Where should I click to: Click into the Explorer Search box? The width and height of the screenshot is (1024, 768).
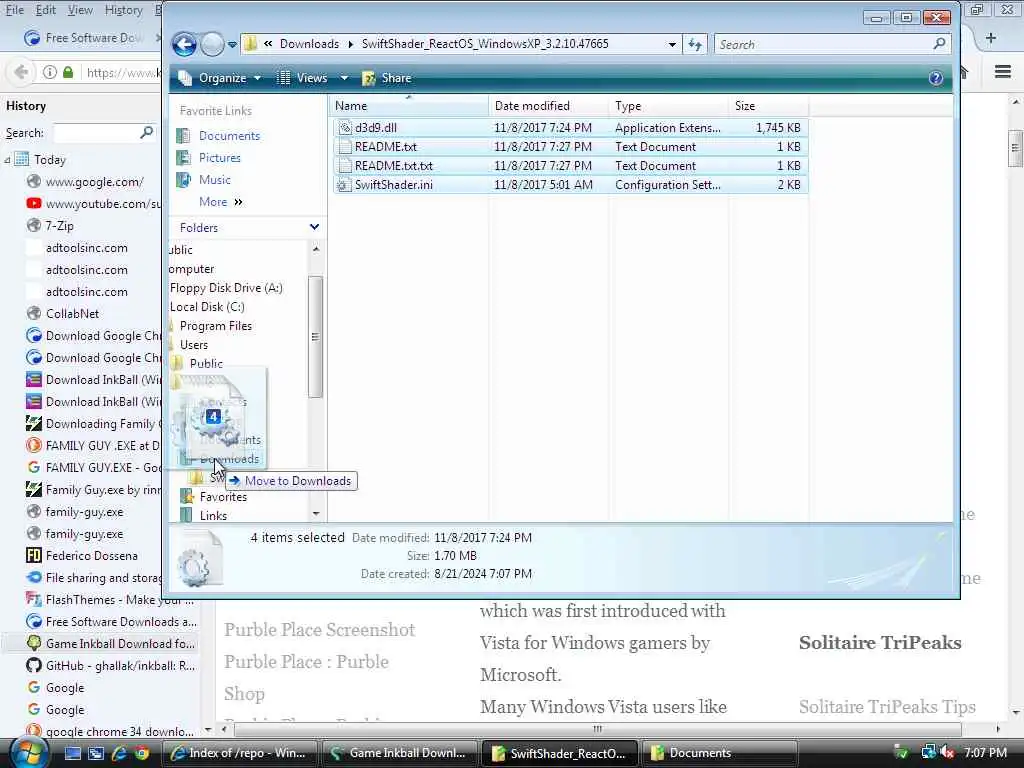pyautogui.click(x=823, y=44)
